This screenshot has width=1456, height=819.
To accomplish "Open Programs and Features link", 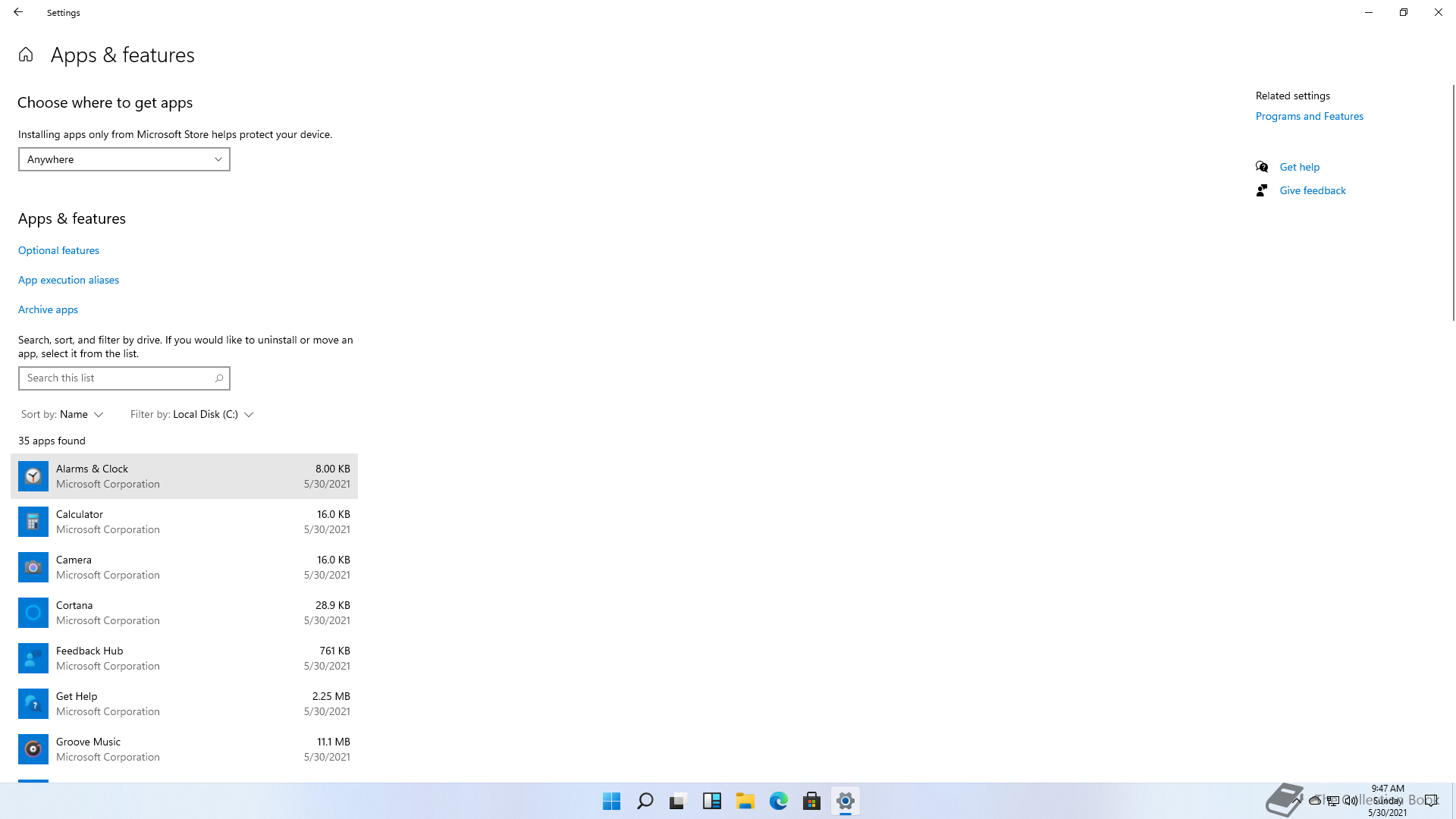I will (1310, 116).
